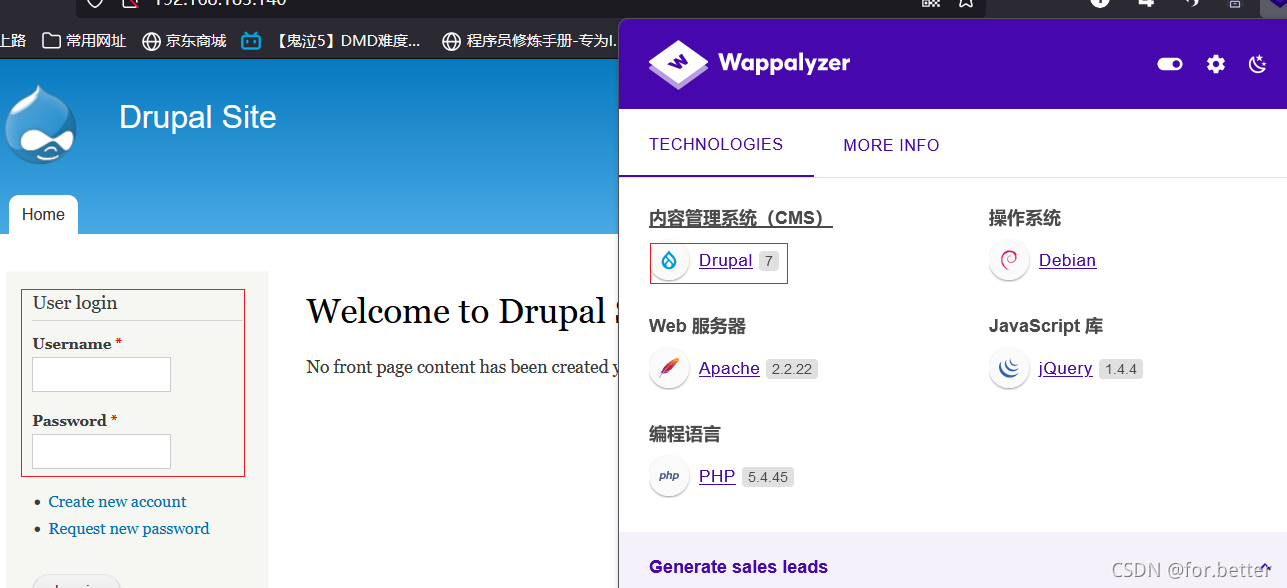
Task: Click the Wappalyzer logo icon
Action: pos(678,64)
